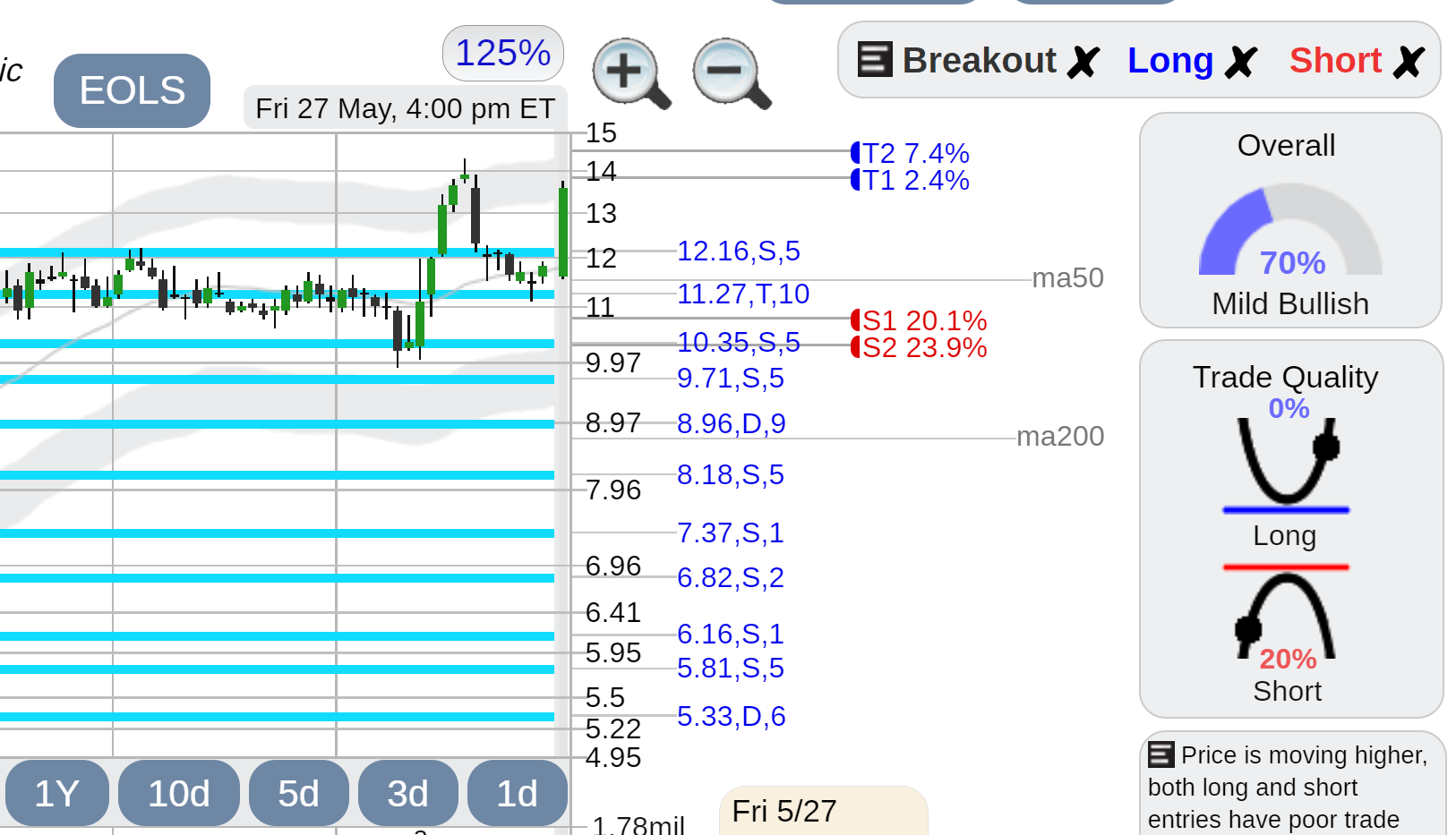Image resolution: width=1456 pixels, height=835 pixels.
Task: Open the menu icon beside Breakout
Action: coord(875,60)
